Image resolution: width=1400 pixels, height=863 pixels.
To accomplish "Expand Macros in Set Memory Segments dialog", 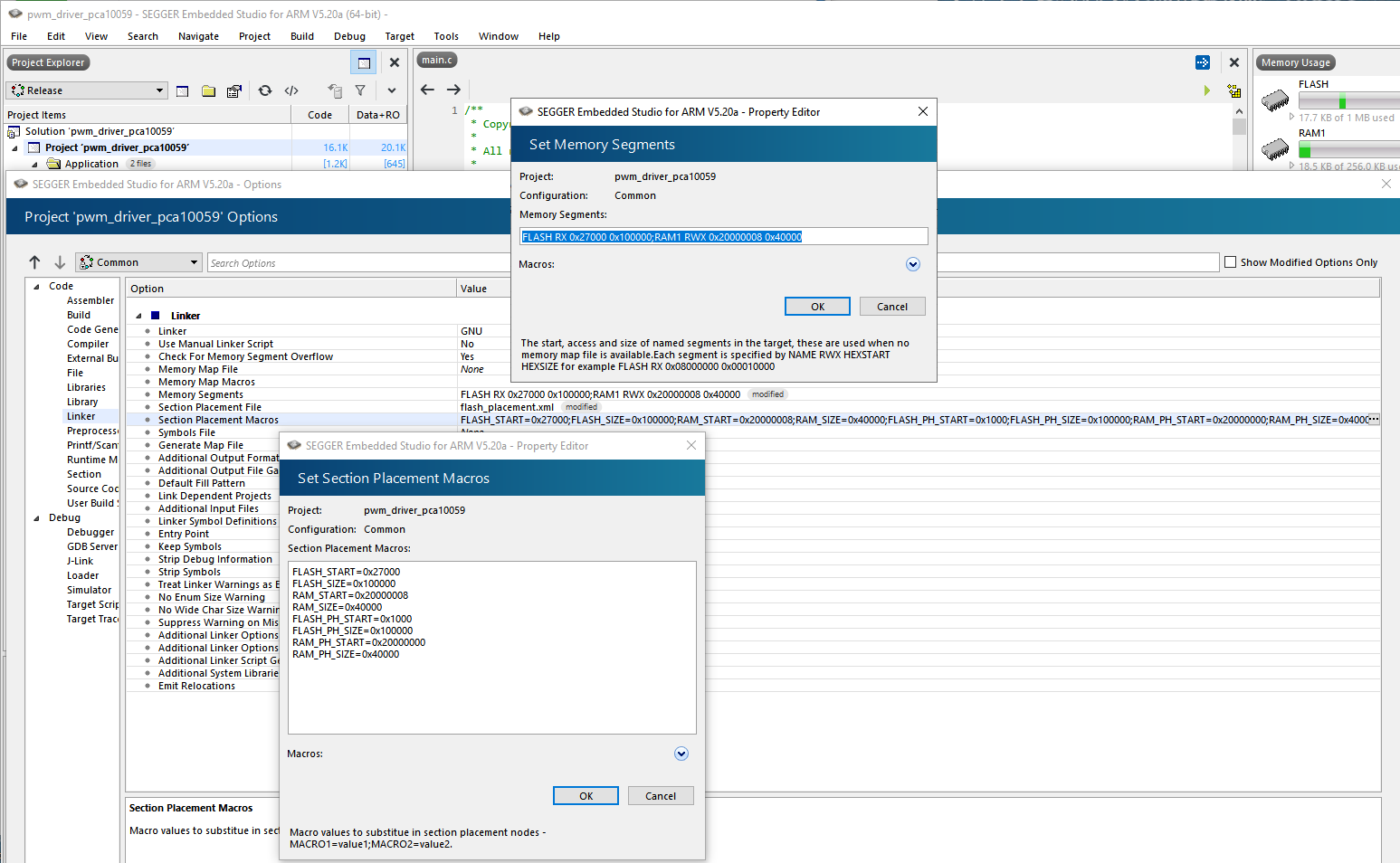I will [x=913, y=264].
